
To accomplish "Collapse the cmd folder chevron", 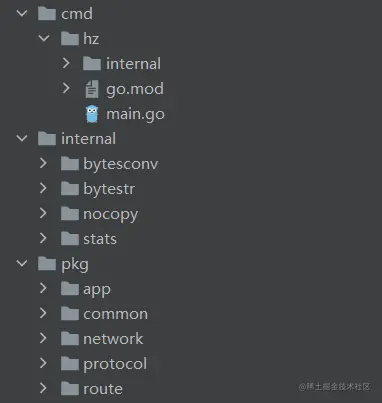I will [x=22, y=14].
